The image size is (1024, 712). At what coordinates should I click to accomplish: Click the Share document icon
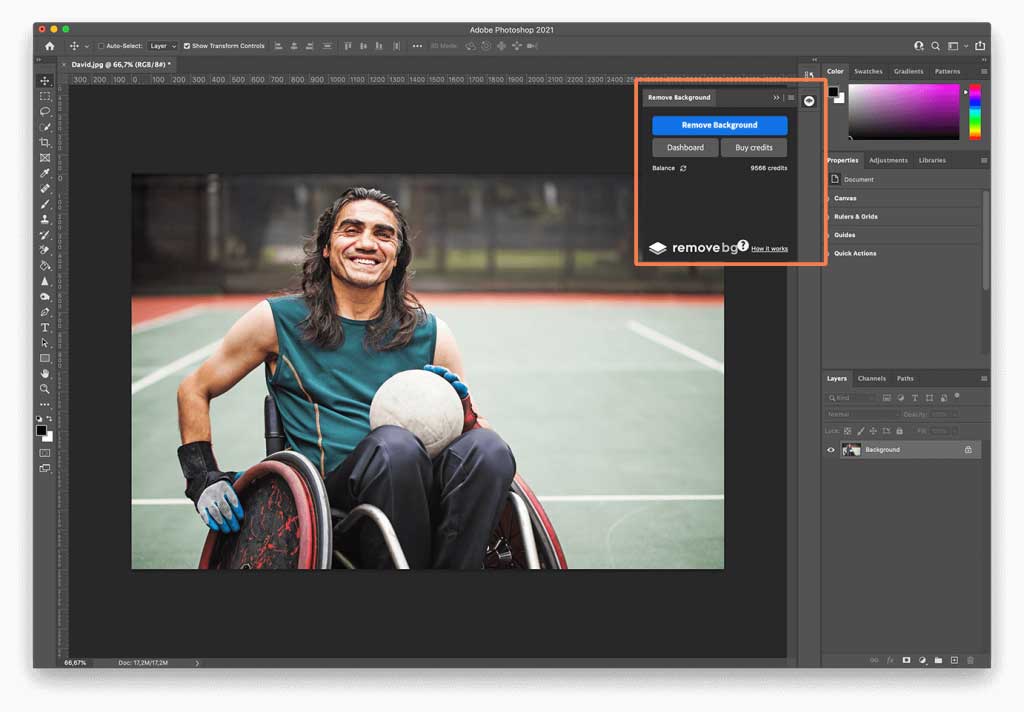coord(980,46)
